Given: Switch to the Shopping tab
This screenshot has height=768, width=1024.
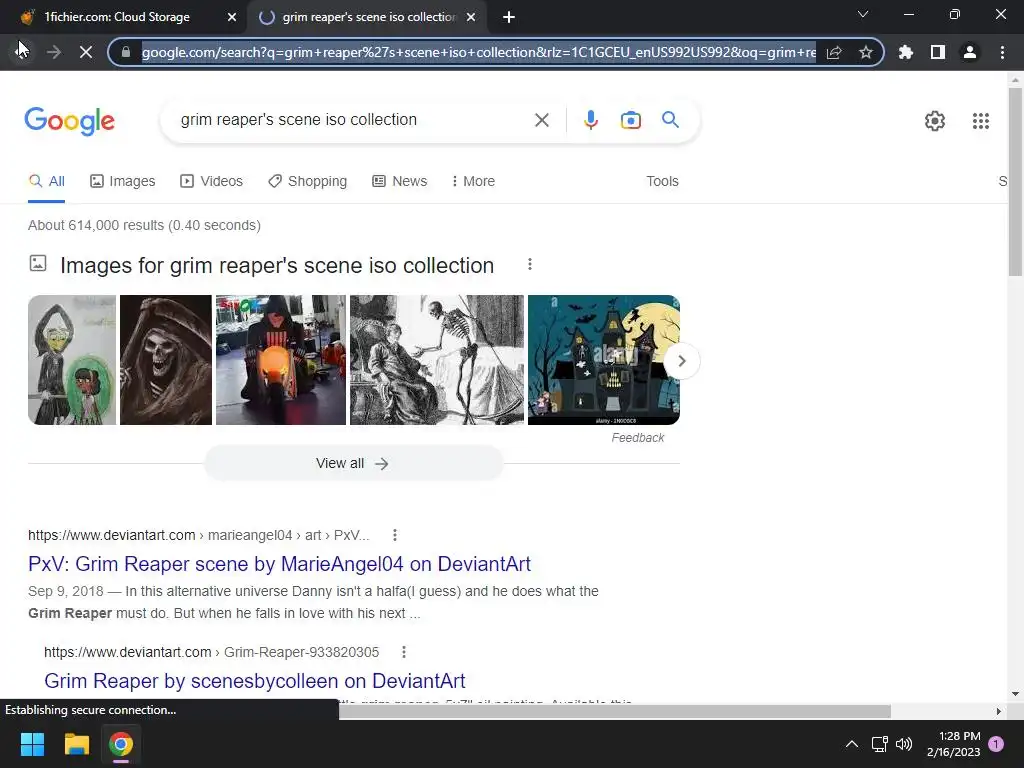Looking at the screenshot, I should pyautogui.click(x=308, y=181).
